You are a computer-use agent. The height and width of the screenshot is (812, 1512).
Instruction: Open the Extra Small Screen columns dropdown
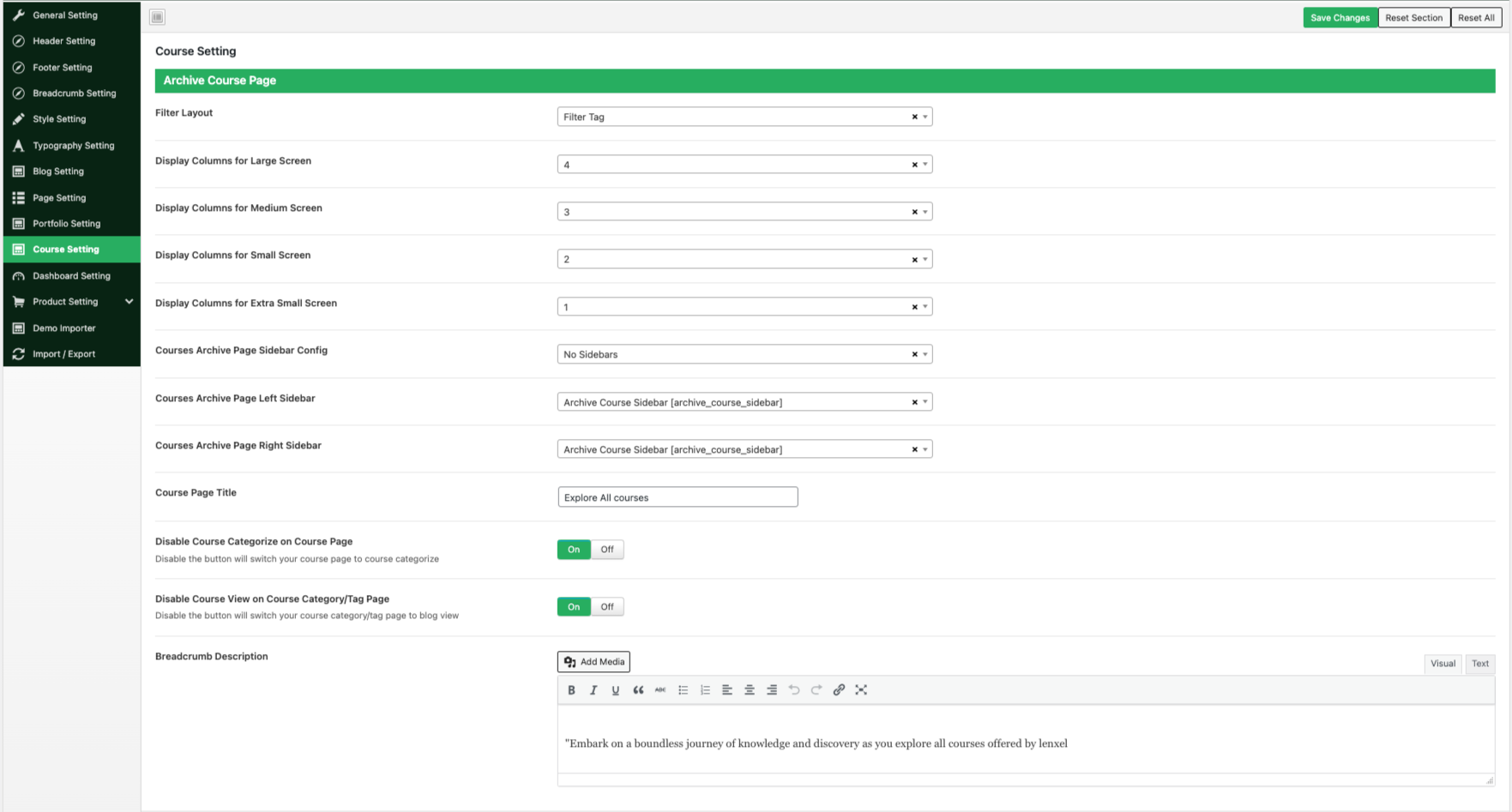click(x=744, y=307)
